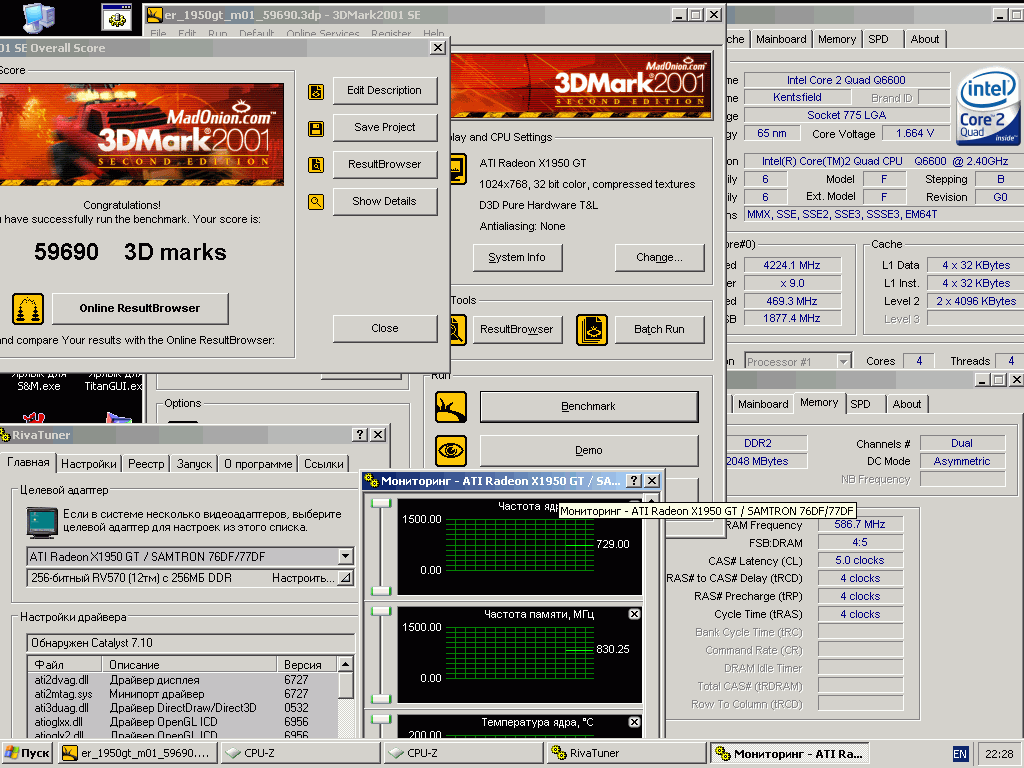1024x768 pixels.
Task: Click the Demo eye icon in 3DMark
Action: coord(451,451)
